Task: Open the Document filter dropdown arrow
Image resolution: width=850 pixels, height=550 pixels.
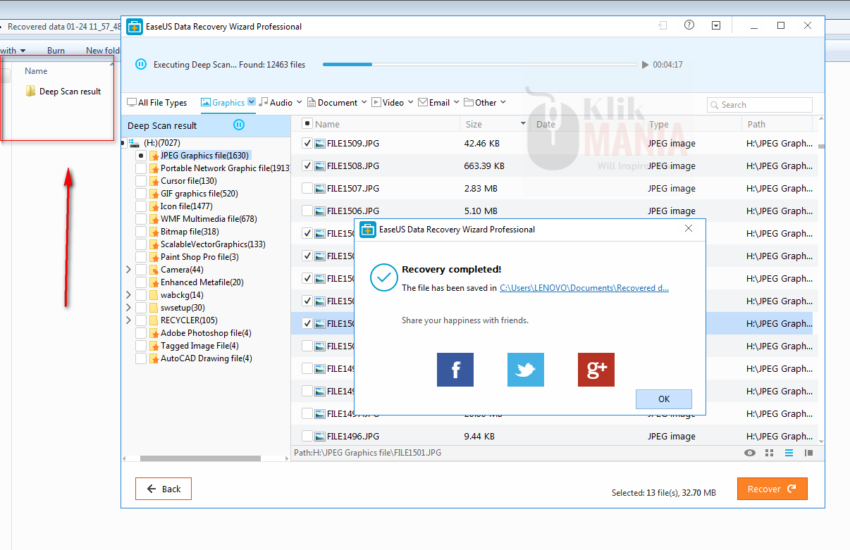Action: click(364, 102)
